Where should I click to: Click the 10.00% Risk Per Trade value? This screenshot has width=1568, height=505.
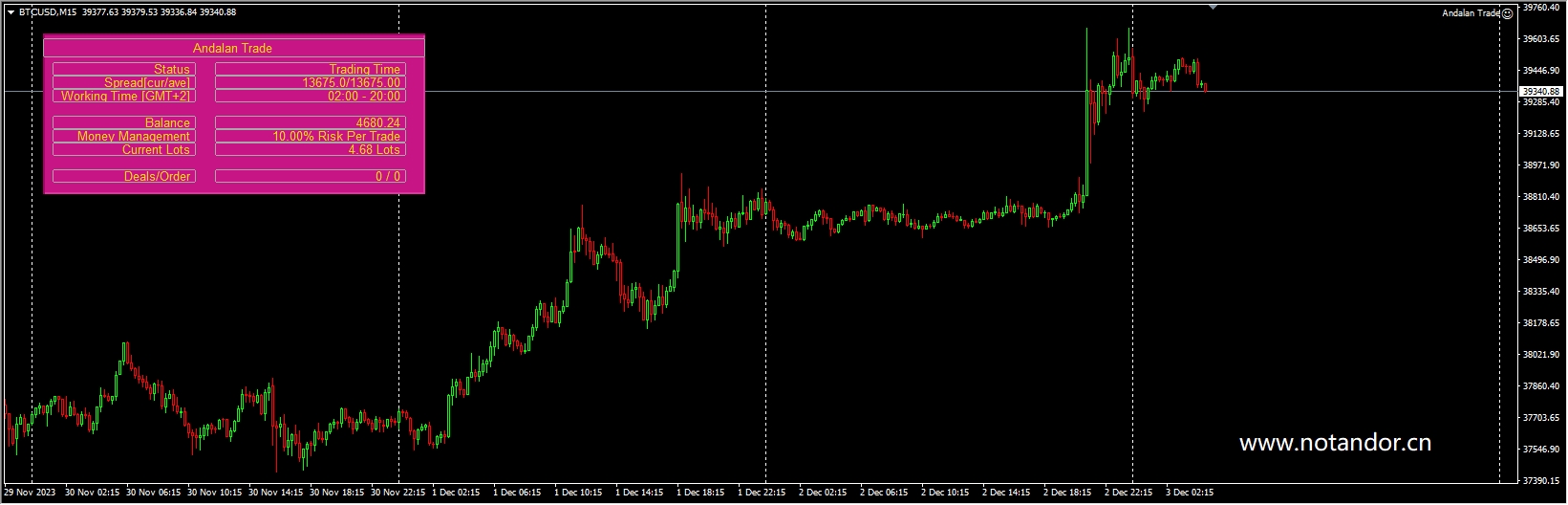point(311,136)
